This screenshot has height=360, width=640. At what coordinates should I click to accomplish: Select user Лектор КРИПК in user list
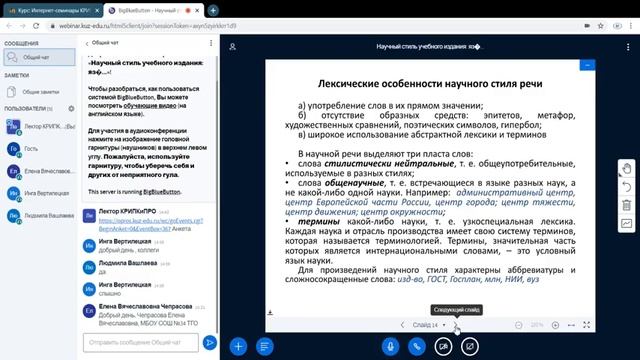point(41,127)
